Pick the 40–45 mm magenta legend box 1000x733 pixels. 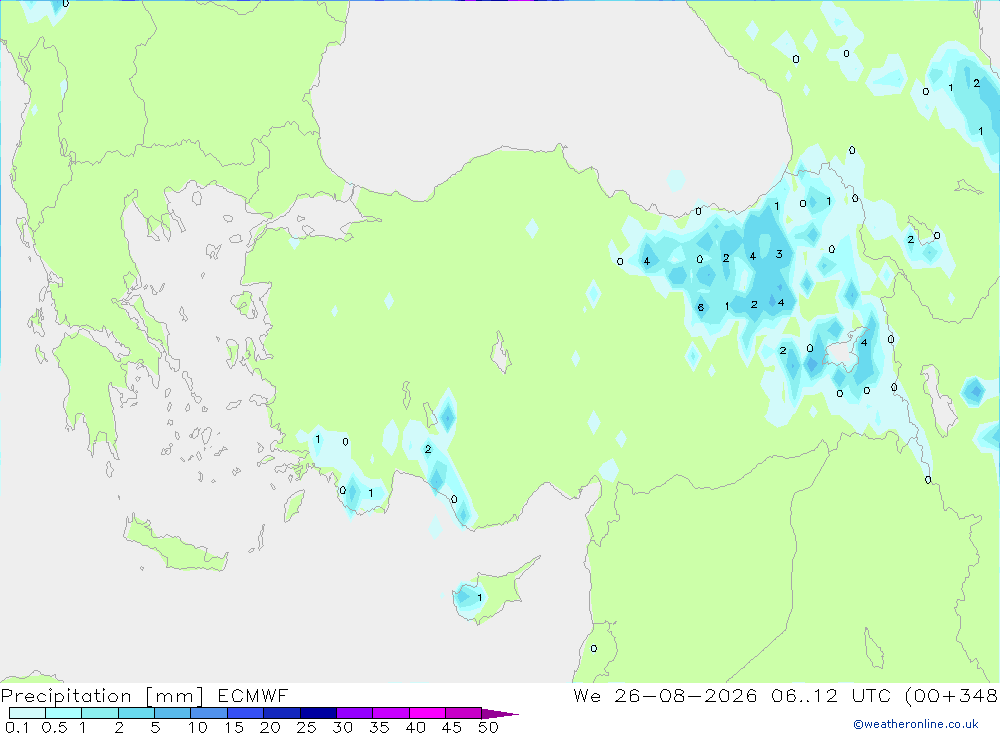coord(427,713)
